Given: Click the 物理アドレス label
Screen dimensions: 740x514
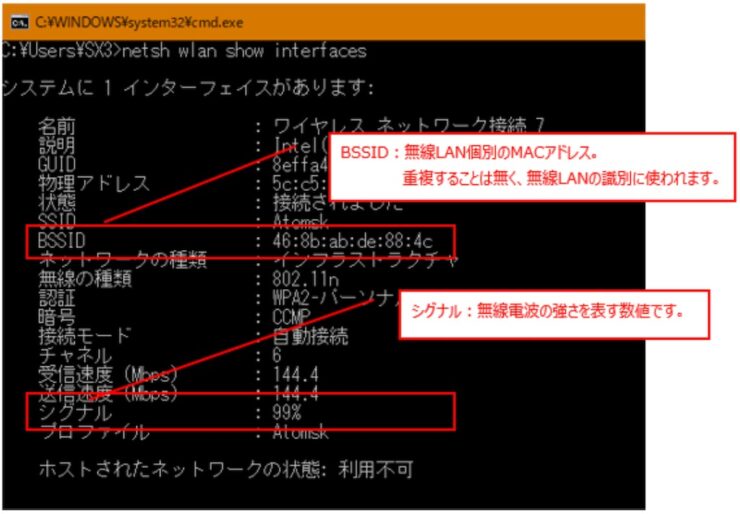Looking at the screenshot, I should click(94, 184).
